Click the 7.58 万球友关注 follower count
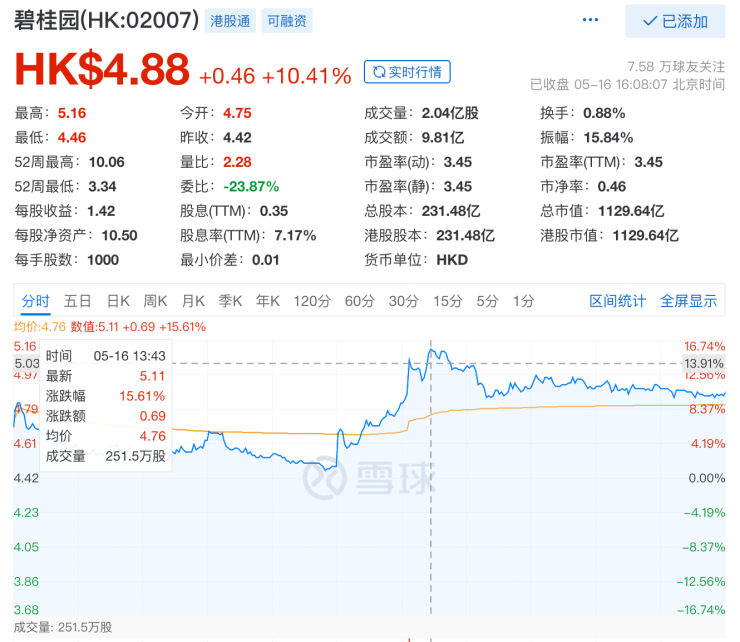This screenshot has height=642, width=740. click(x=676, y=66)
